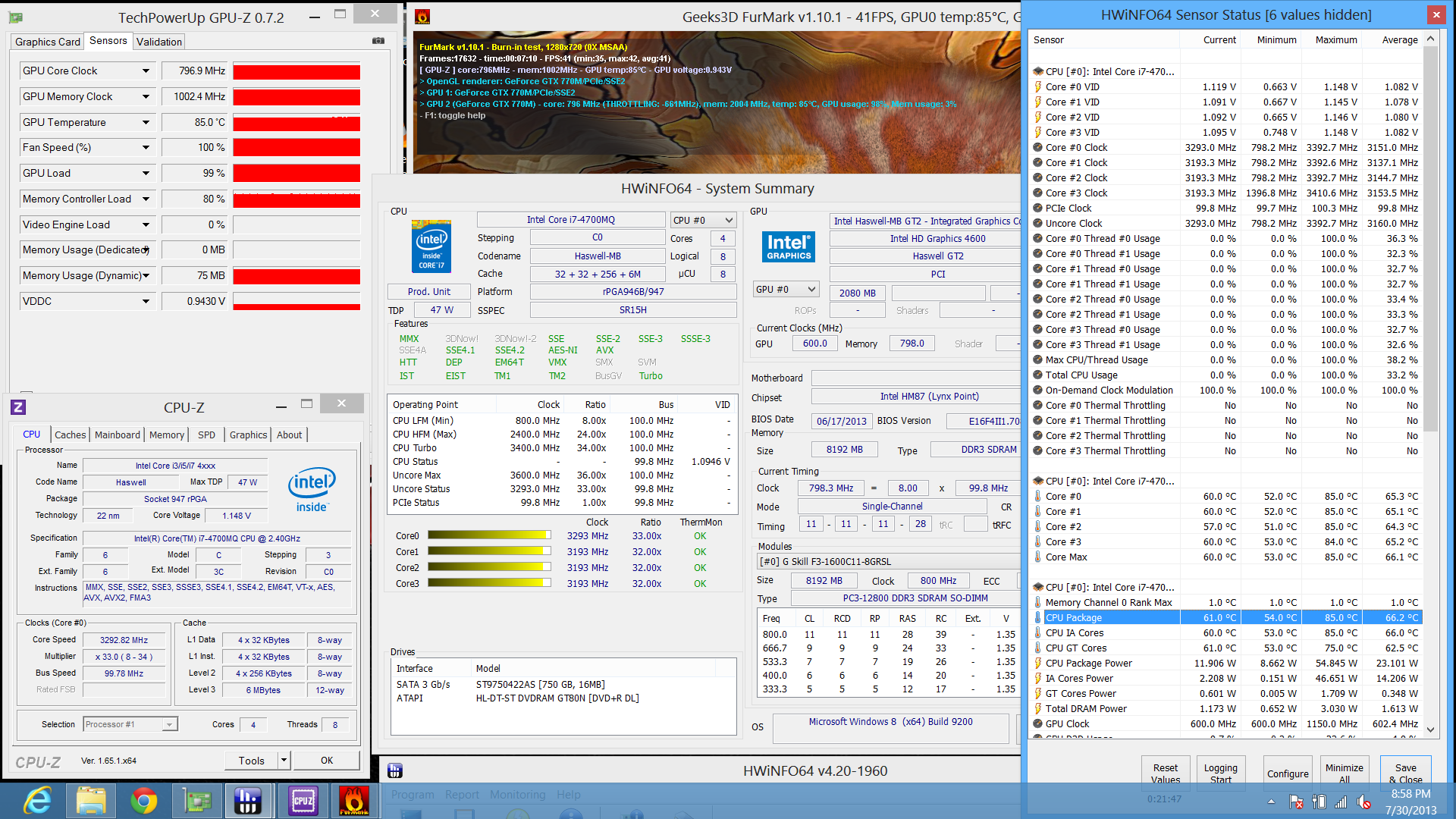This screenshot has height=819, width=1456.
Task: Open the Memory Controller Load dropdown
Action: click(146, 199)
